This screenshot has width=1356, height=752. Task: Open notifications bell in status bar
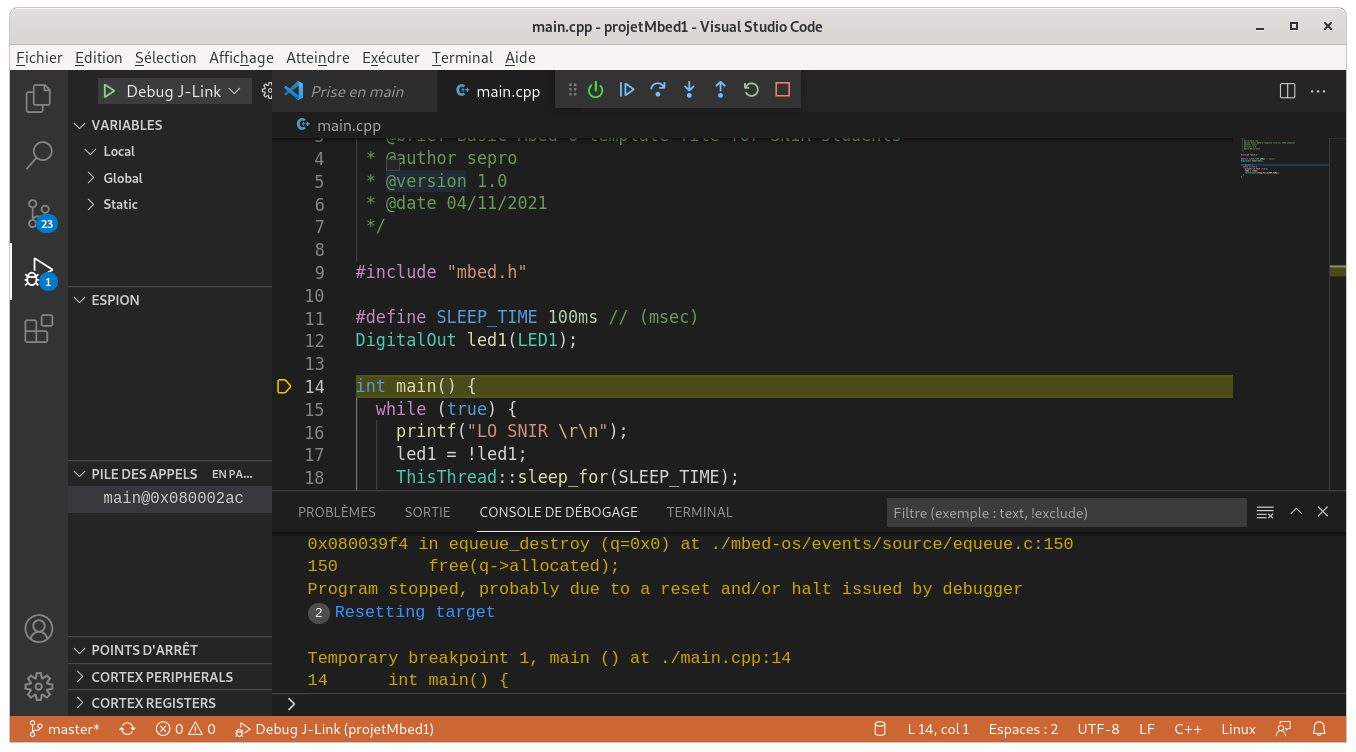pos(1319,729)
